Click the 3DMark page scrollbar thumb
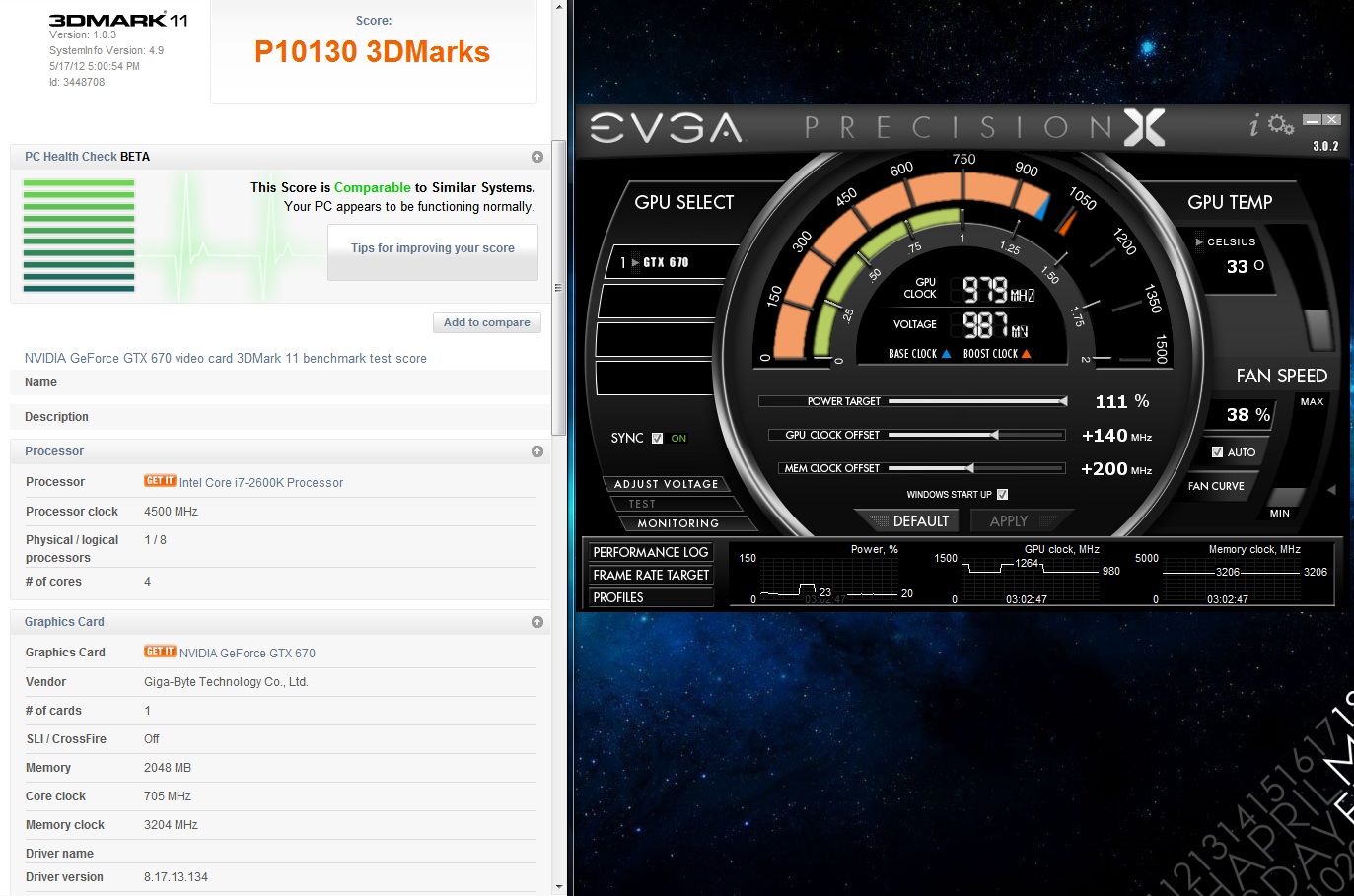This screenshot has width=1354, height=896. pyautogui.click(x=558, y=286)
